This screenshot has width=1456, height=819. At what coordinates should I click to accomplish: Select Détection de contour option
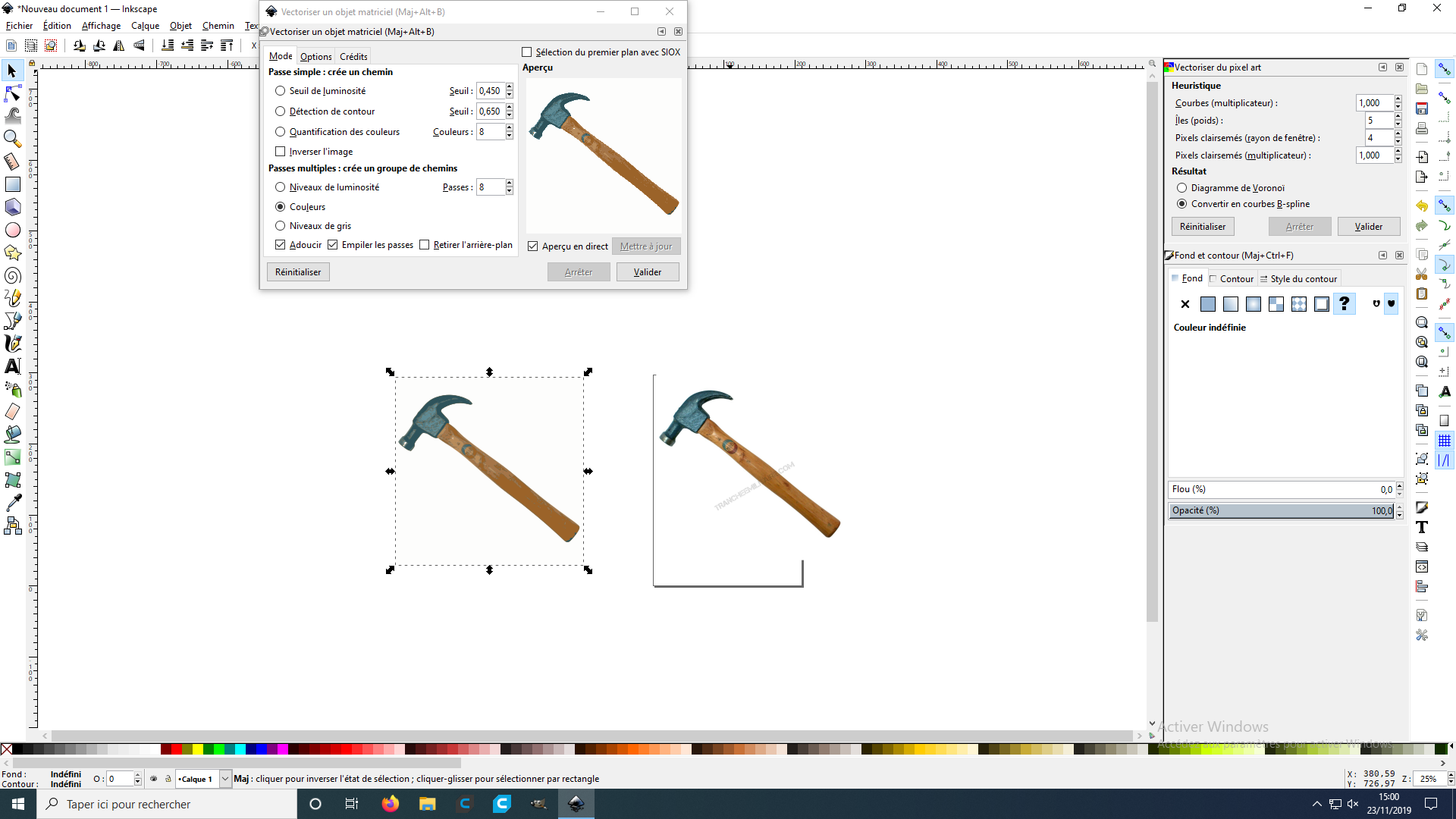click(x=280, y=111)
